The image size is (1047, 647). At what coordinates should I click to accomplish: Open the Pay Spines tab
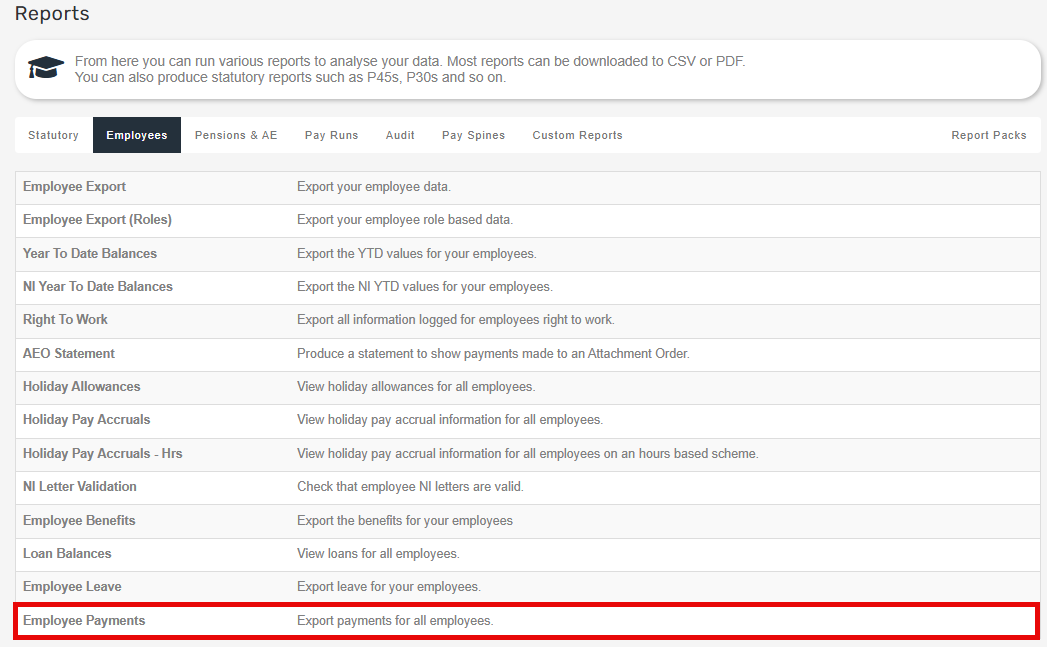coord(473,134)
